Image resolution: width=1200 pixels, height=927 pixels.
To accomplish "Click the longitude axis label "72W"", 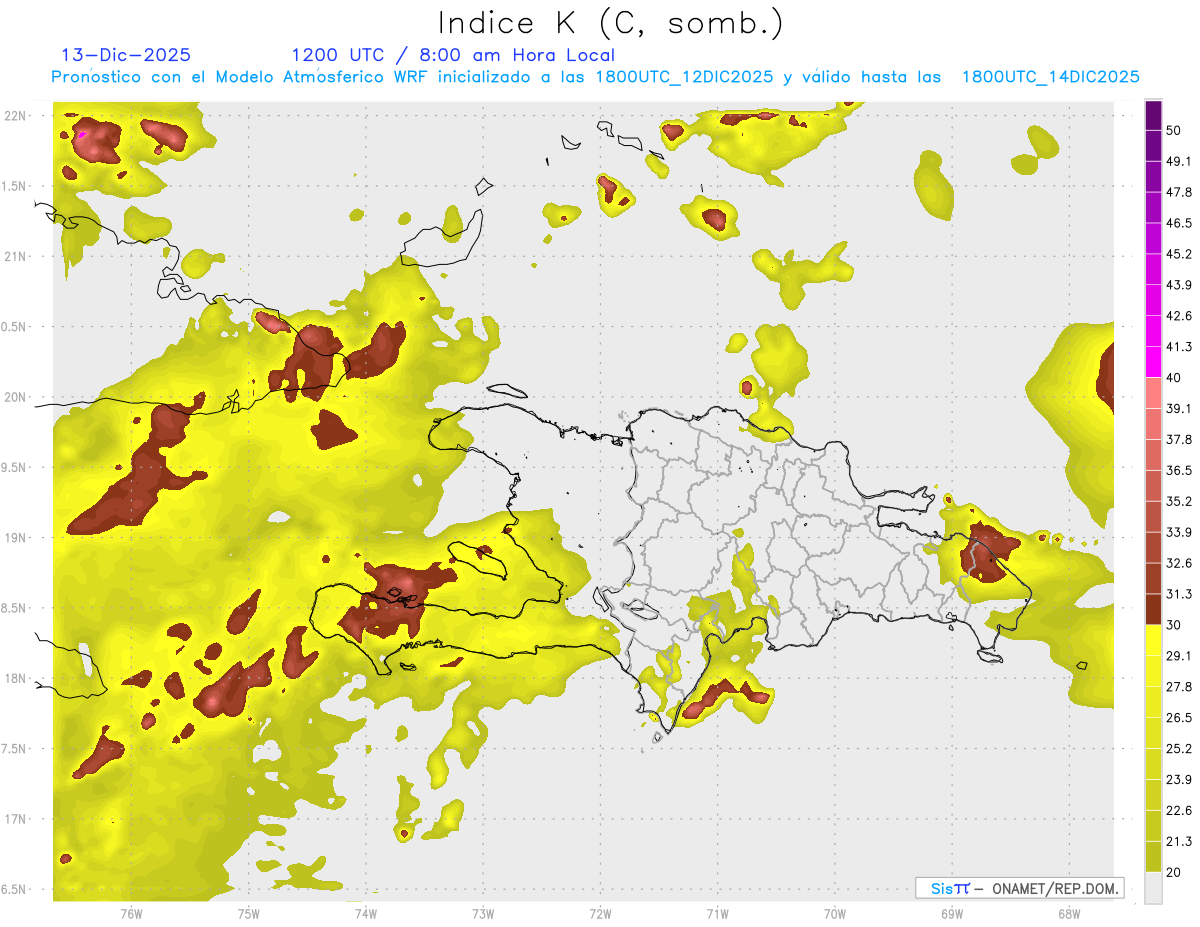I will pos(600,914).
